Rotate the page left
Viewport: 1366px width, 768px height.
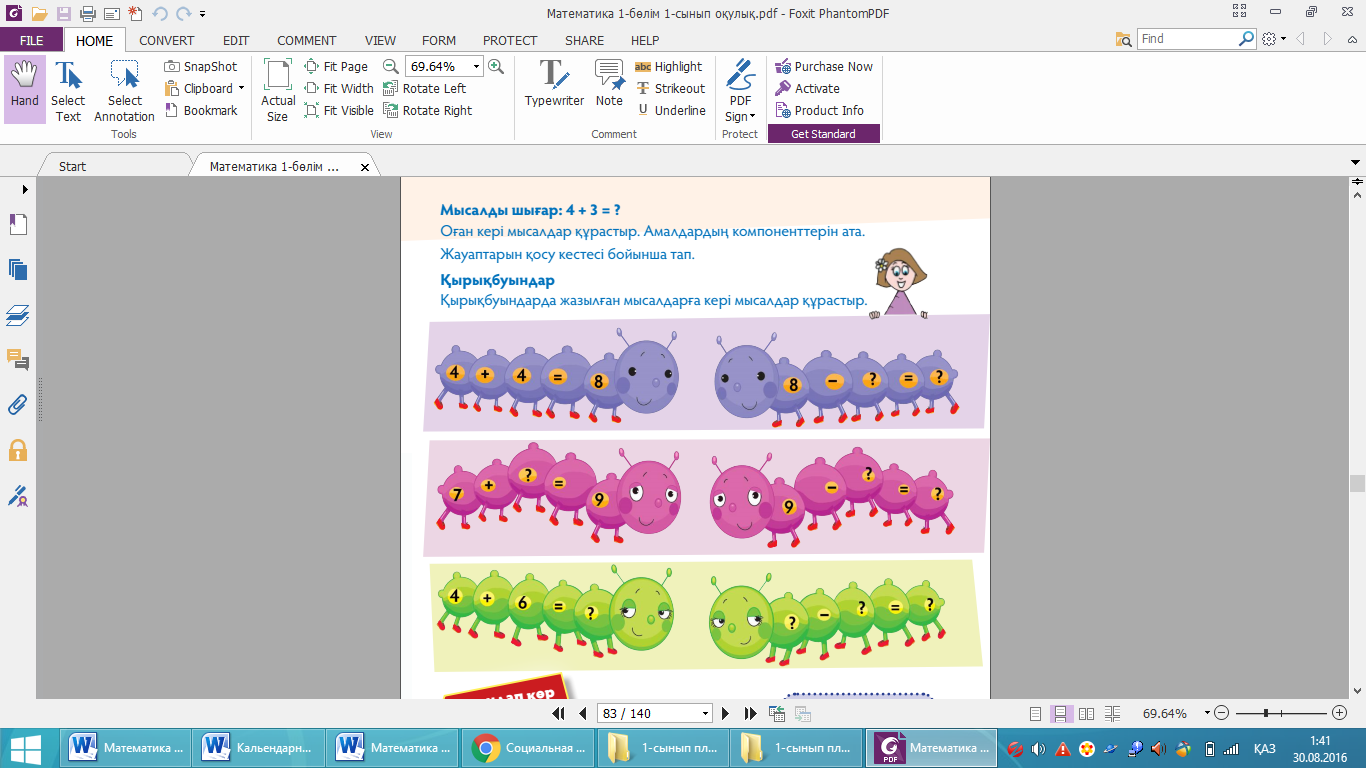pyautogui.click(x=425, y=89)
